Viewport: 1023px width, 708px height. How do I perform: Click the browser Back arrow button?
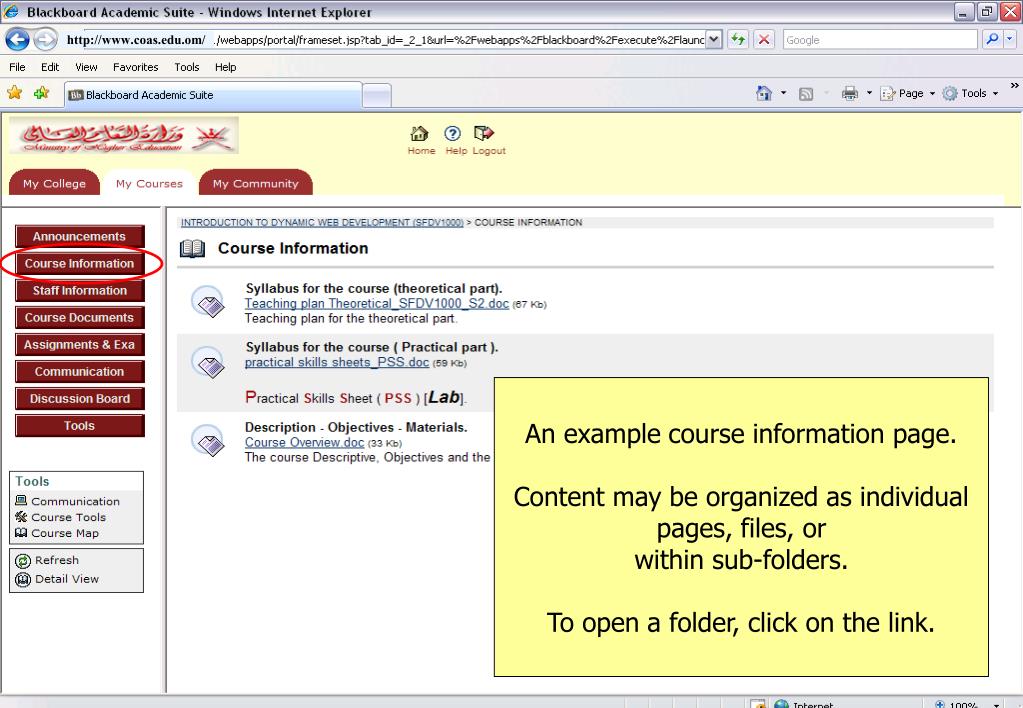pos(17,40)
